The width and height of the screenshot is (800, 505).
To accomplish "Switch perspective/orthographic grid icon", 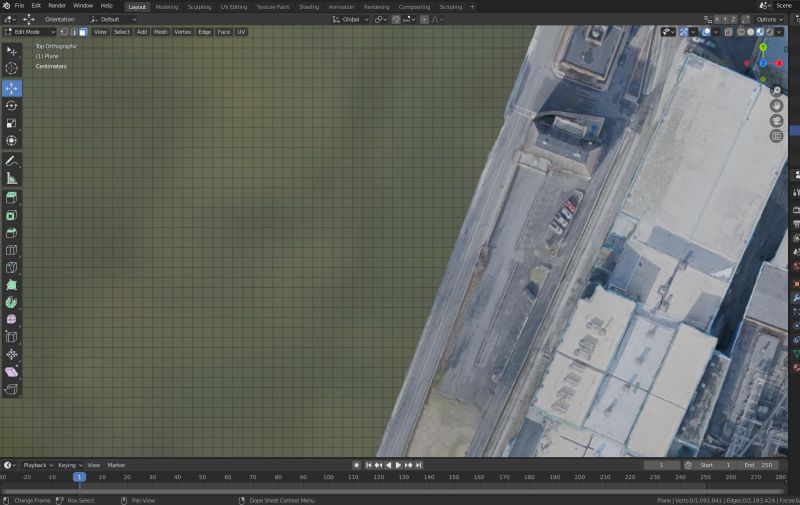I will click(776, 136).
